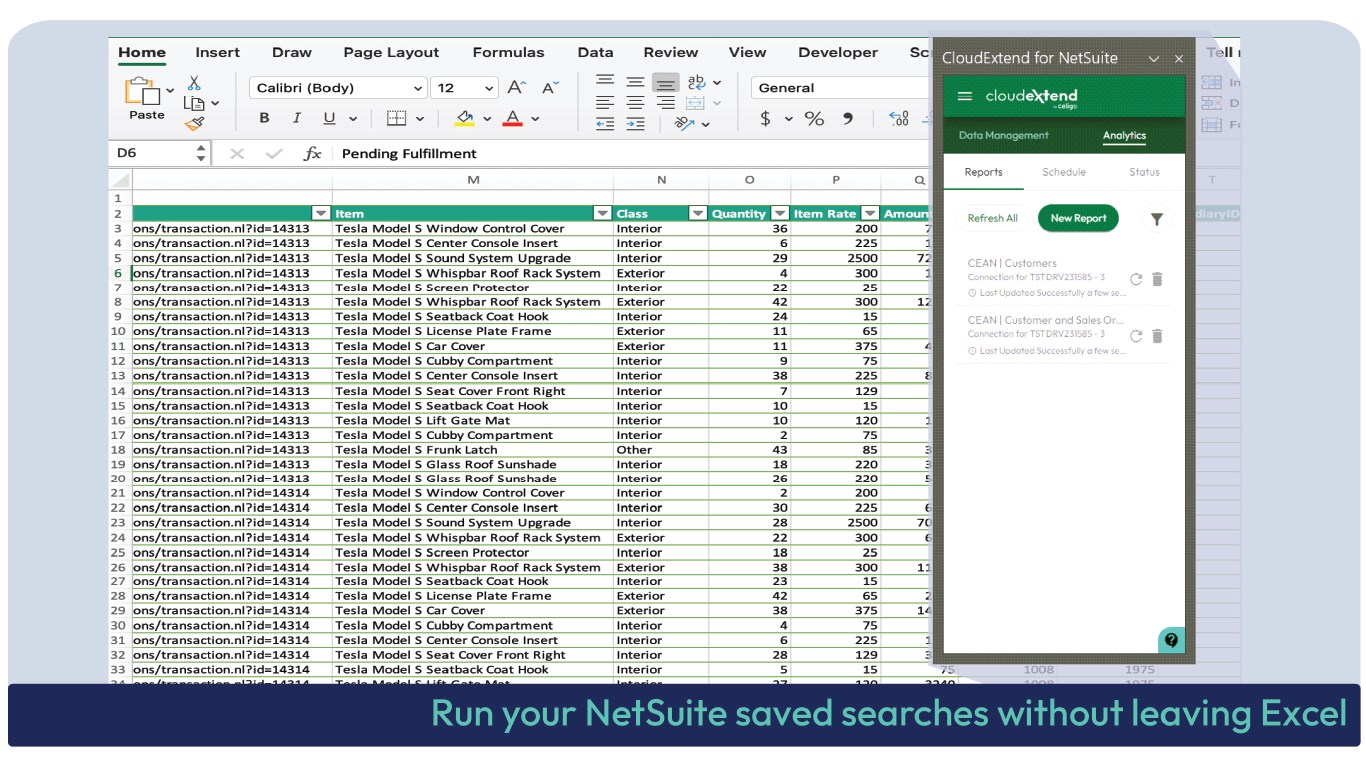Expand the Borders options arrow

coord(419,118)
